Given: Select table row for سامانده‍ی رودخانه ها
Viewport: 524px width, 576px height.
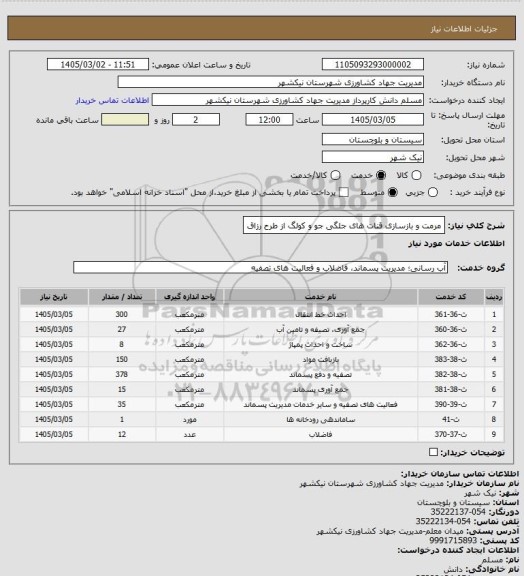Looking at the screenshot, I should [261, 420].
